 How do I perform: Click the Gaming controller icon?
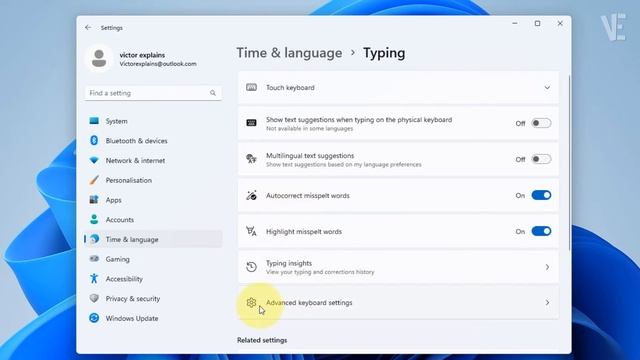[x=94, y=259]
